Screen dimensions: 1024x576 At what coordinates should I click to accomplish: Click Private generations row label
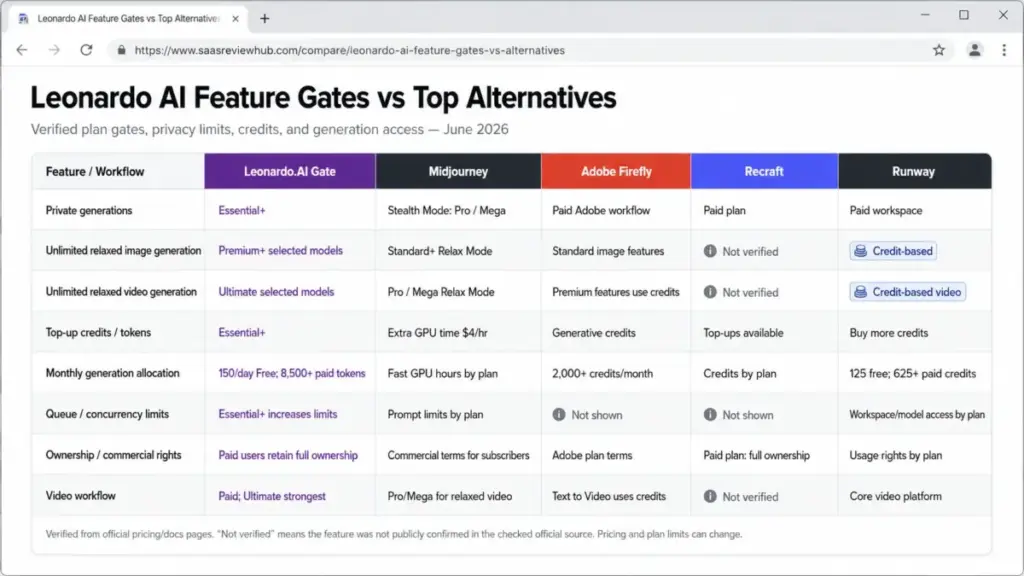coord(89,210)
